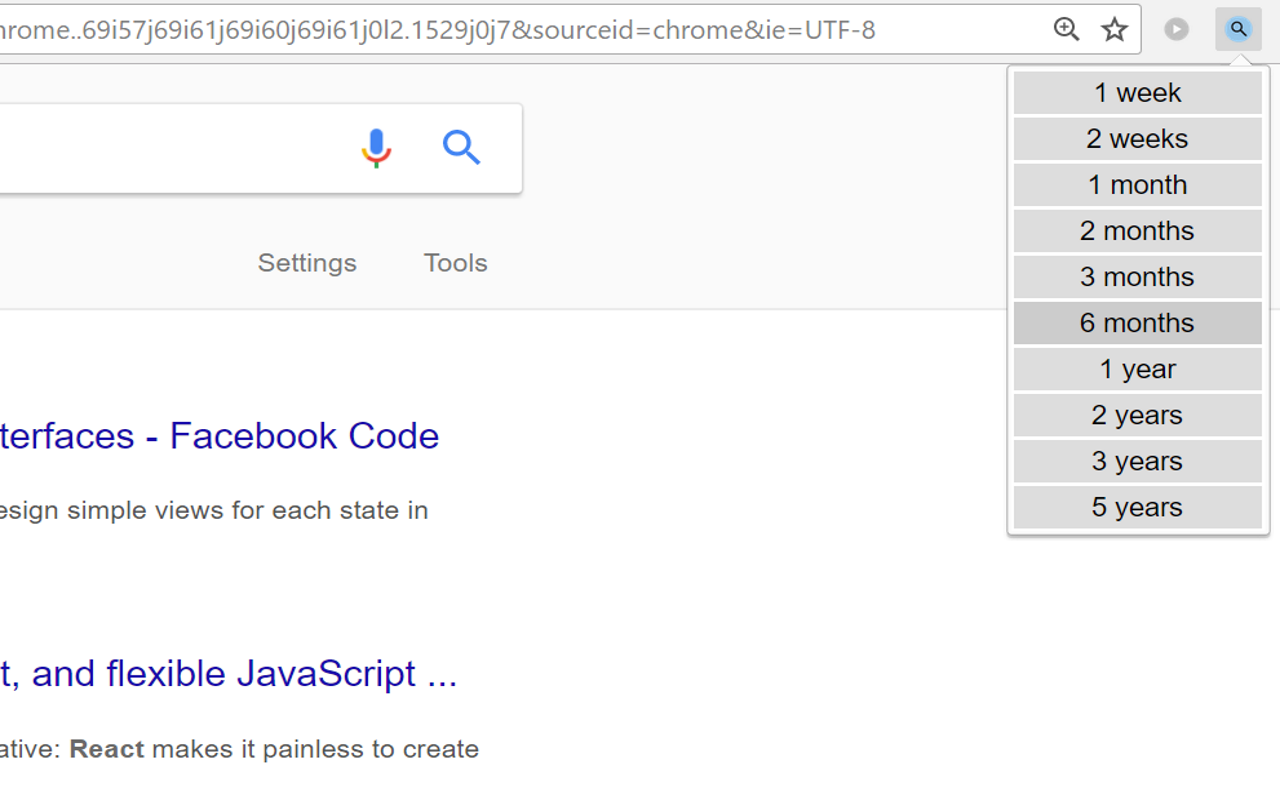Select the 1 year time range
1280x800 pixels.
pyautogui.click(x=1137, y=368)
